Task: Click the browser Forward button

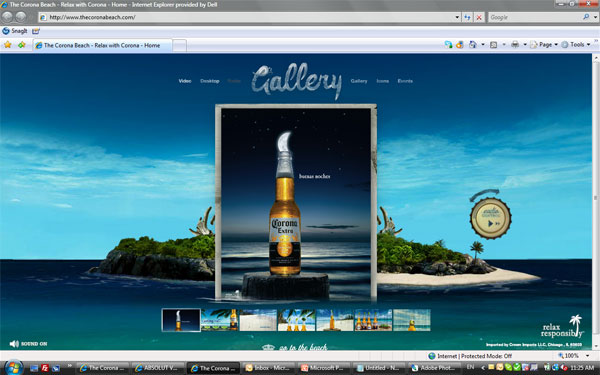Action: click(21, 16)
